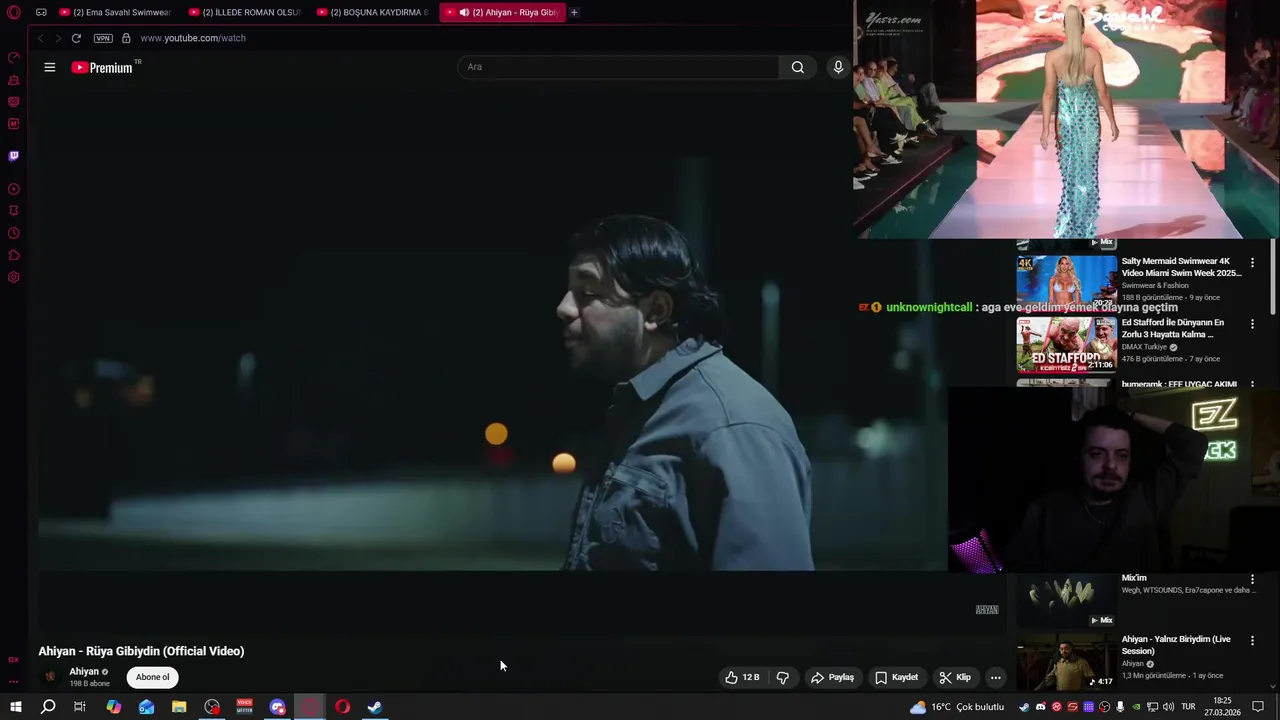Open Discord tray icon
The image size is (1280, 720).
[x=1040, y=707]
